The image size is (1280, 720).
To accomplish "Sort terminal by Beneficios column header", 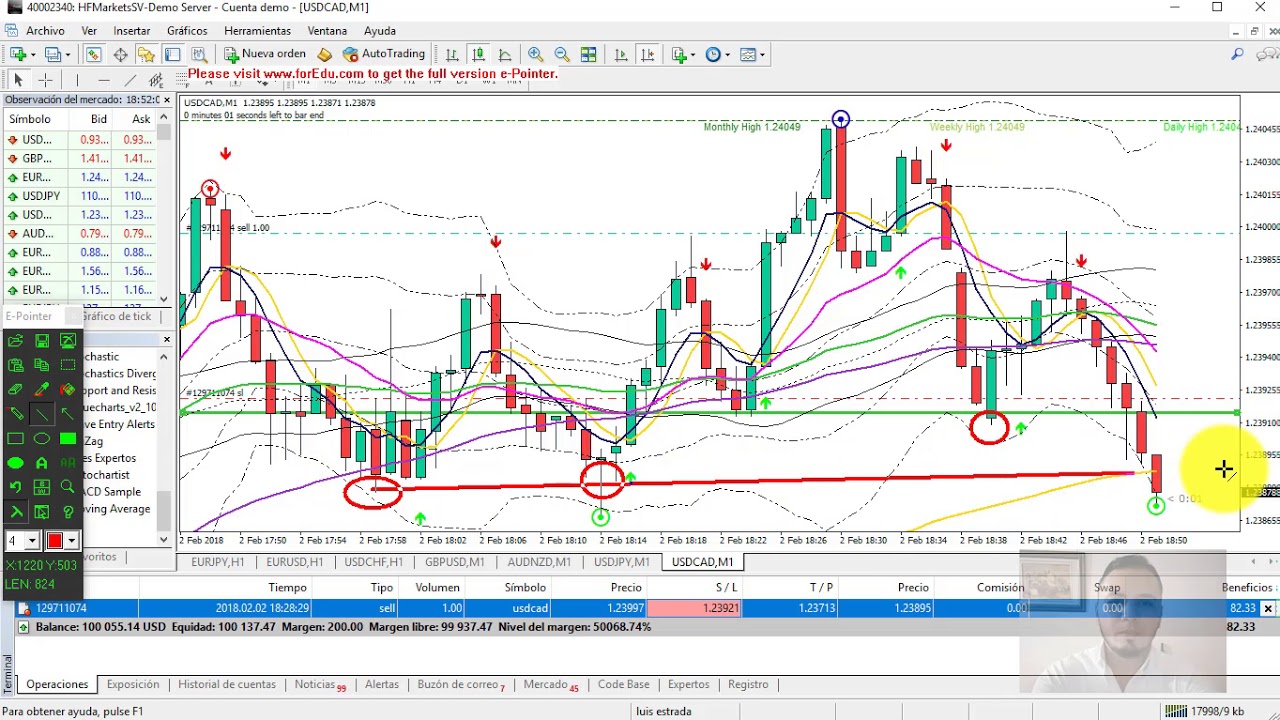I will point(1246,588).
